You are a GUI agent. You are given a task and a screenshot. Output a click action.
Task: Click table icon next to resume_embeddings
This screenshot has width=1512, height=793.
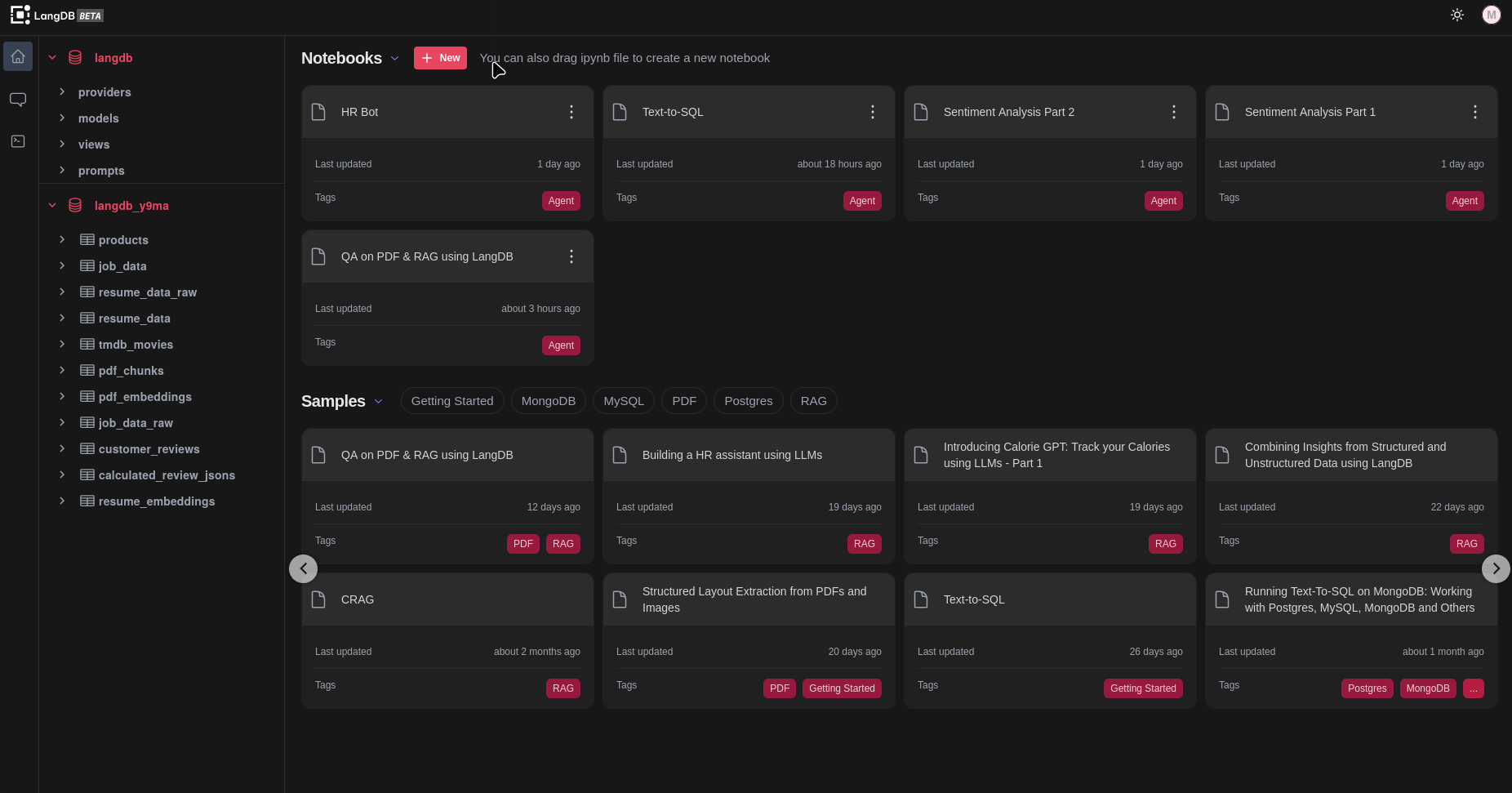pos(87,501)
